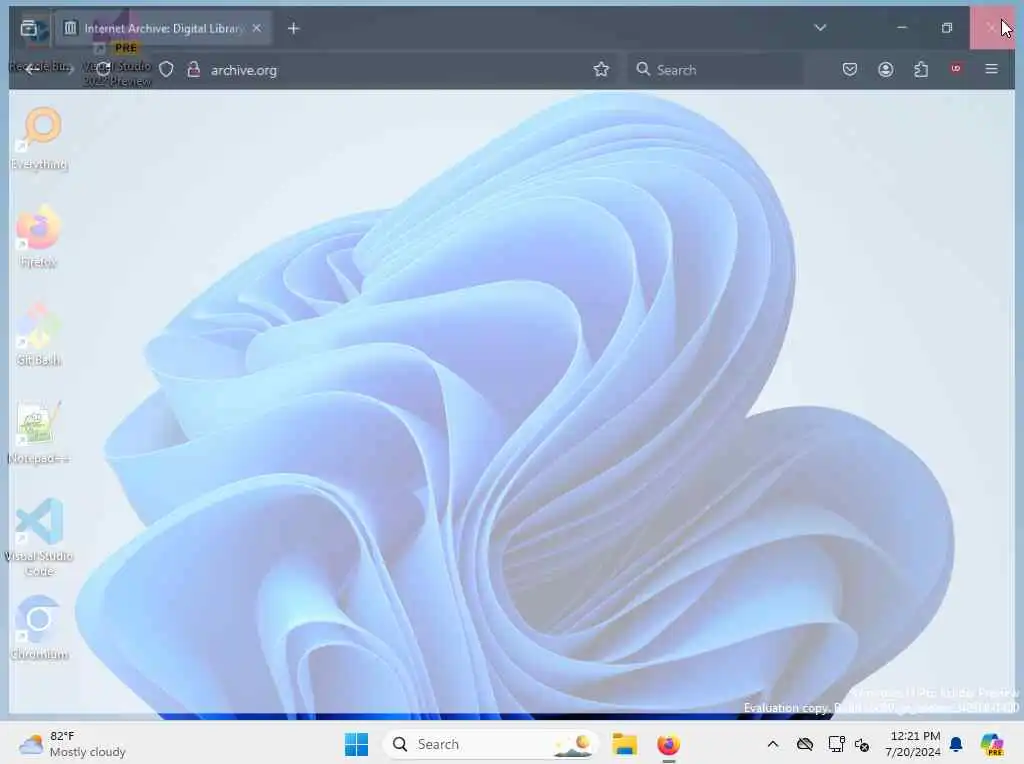The width and height of the screenshot is (1024, 764).
Task: Open tracking protection shield info
Action: point(167,69)
